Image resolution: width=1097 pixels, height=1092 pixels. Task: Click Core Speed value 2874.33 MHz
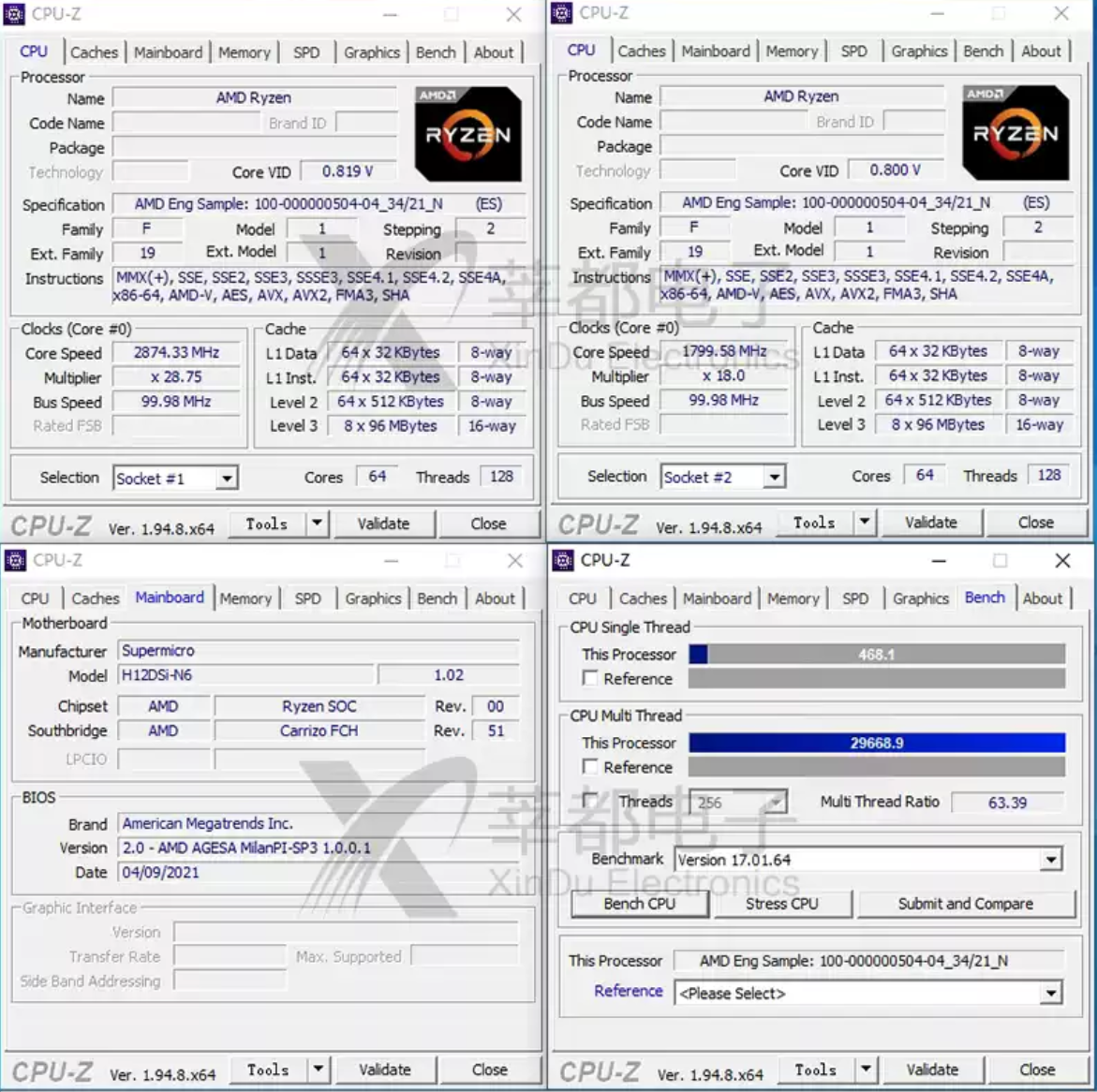point(176,352)
